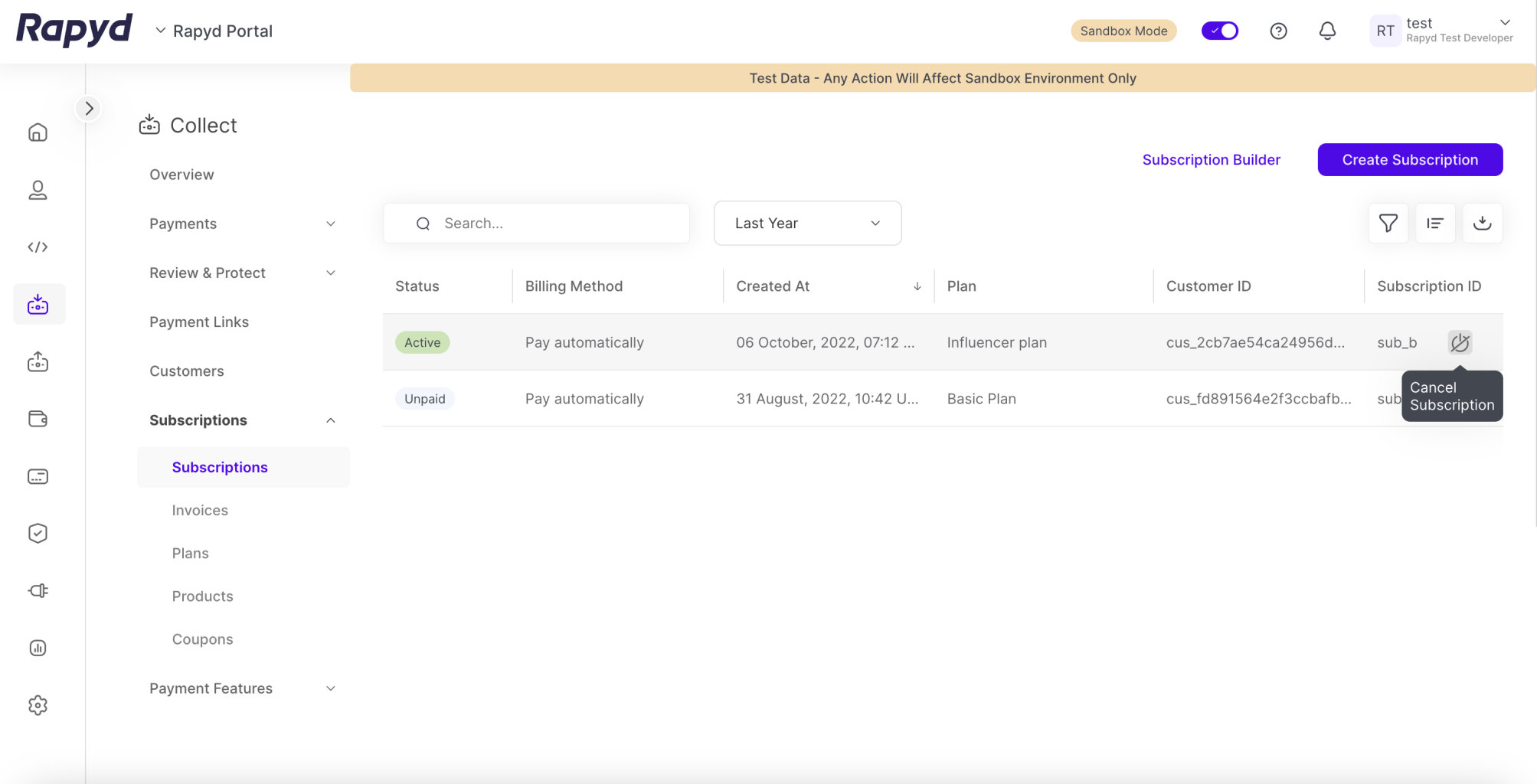Click the Create Subscription button
The height and width of the screenshot is (784, 1537).
pyautogui.click(x=1409, y=159)
